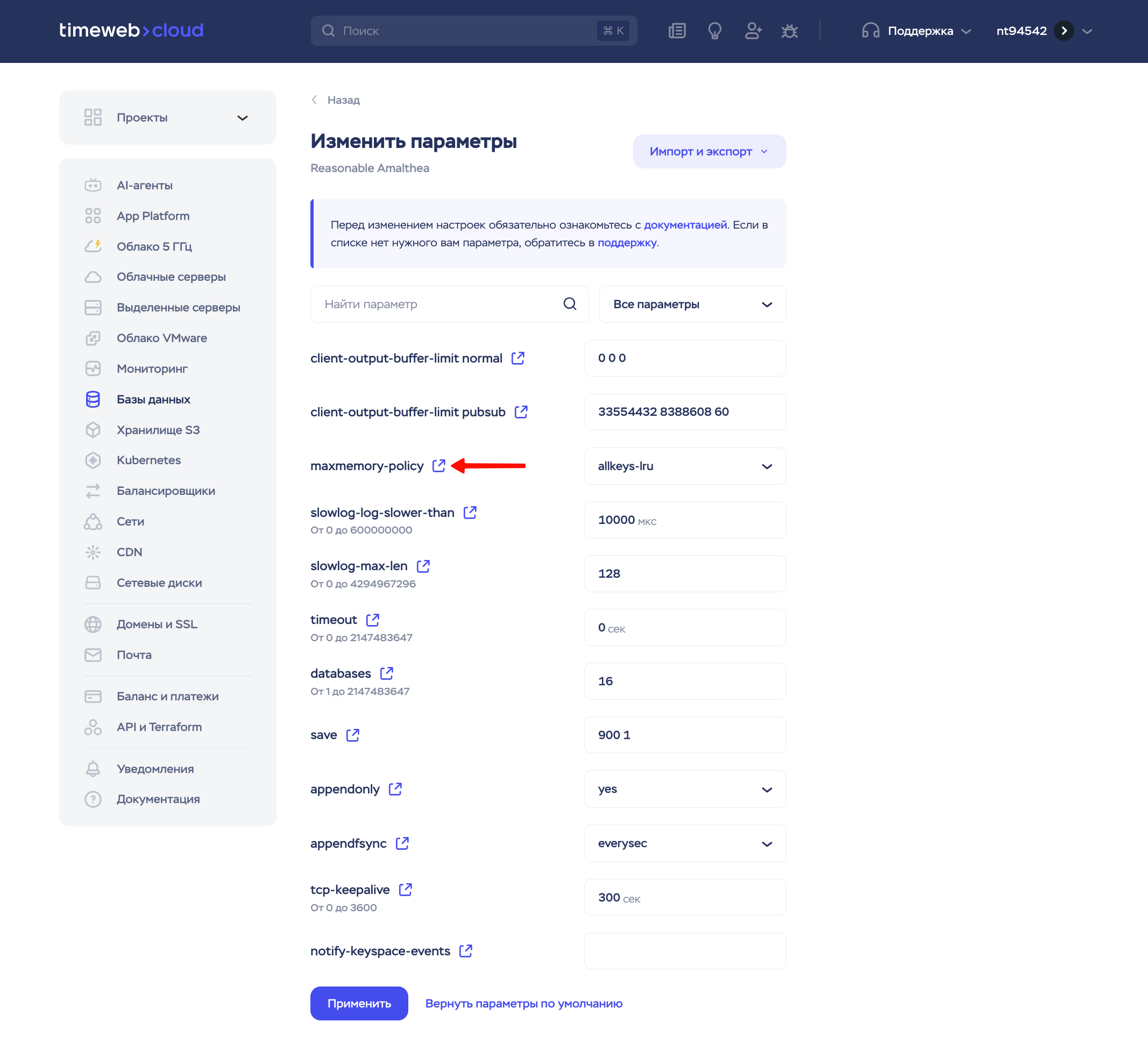This screenshot has width=1148, height=1050.
Task: Open Хранилище S3 in the sidebar
Action: click(x=158, y=430)
